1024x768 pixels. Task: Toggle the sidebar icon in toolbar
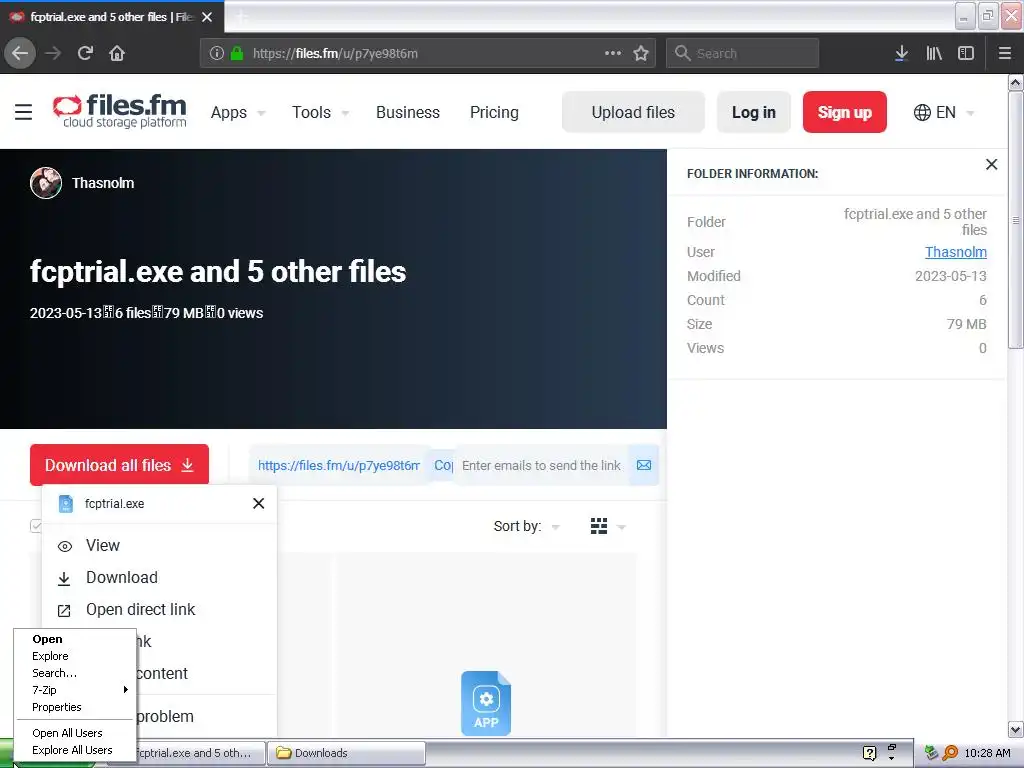[966, 53]
